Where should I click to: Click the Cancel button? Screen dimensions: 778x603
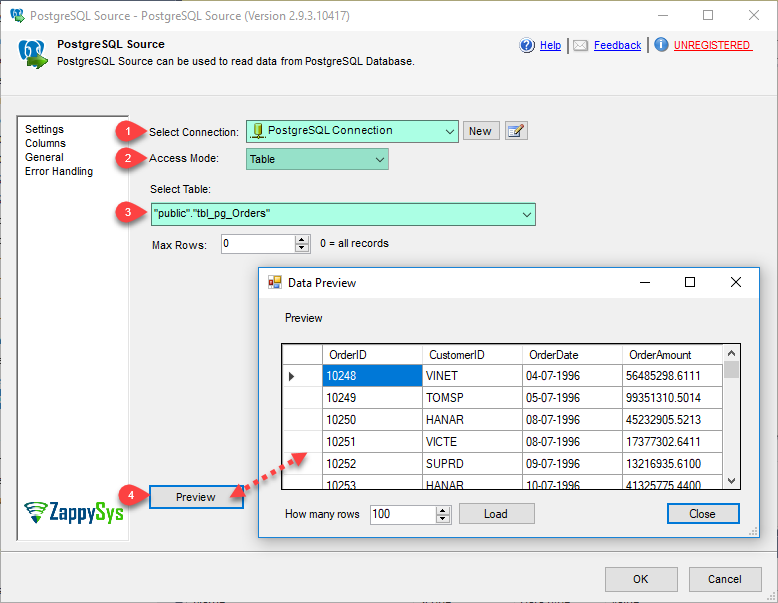point(724,579)
